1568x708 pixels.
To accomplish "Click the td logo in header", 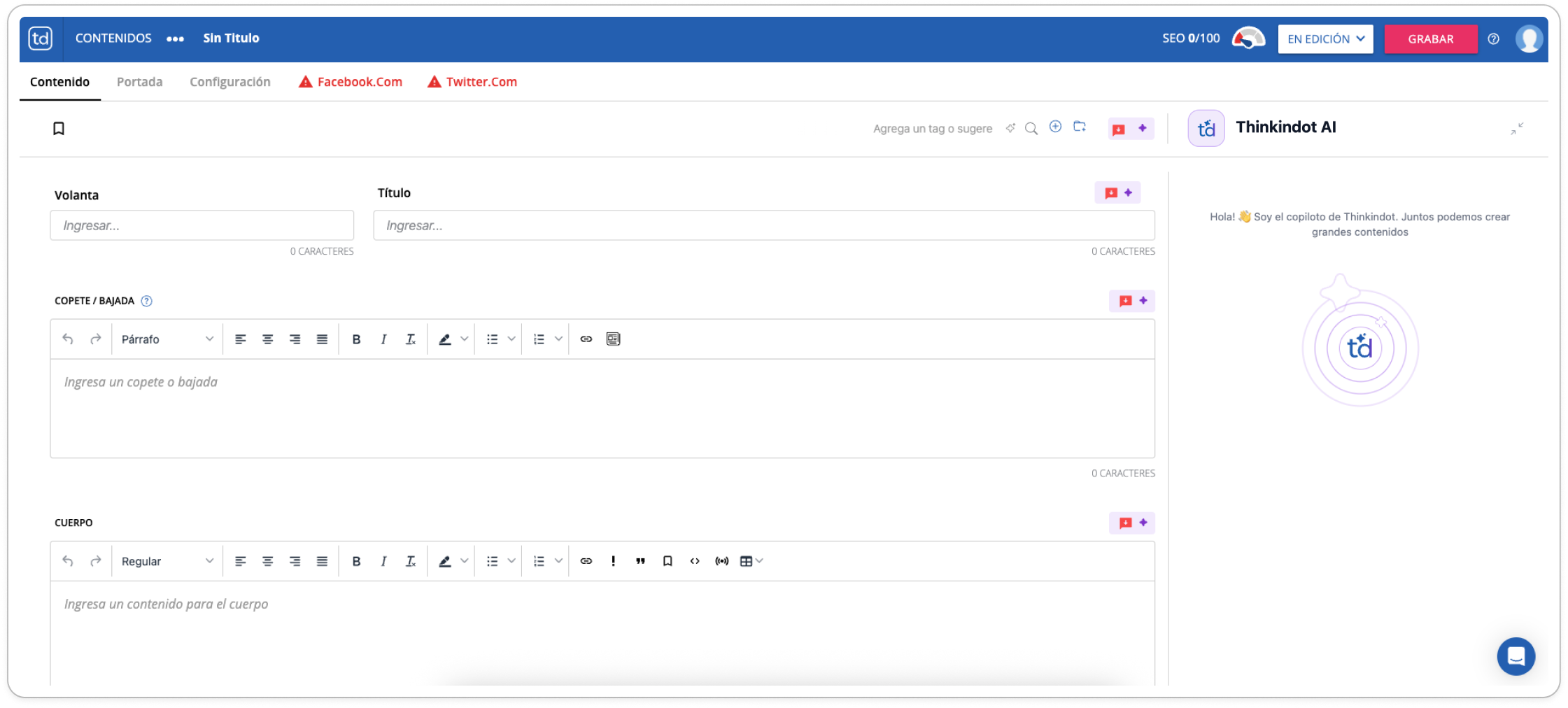I will [x=41, y=38].
